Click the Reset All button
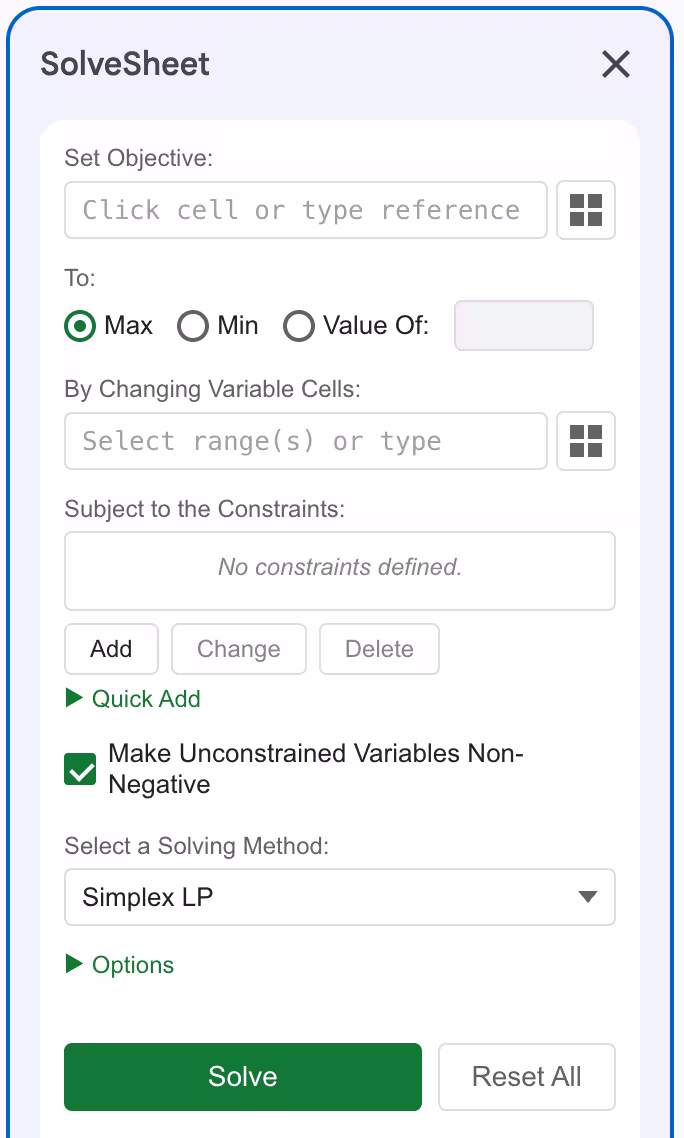The height and width of the screenshot is (1138, 684). 526,1077
